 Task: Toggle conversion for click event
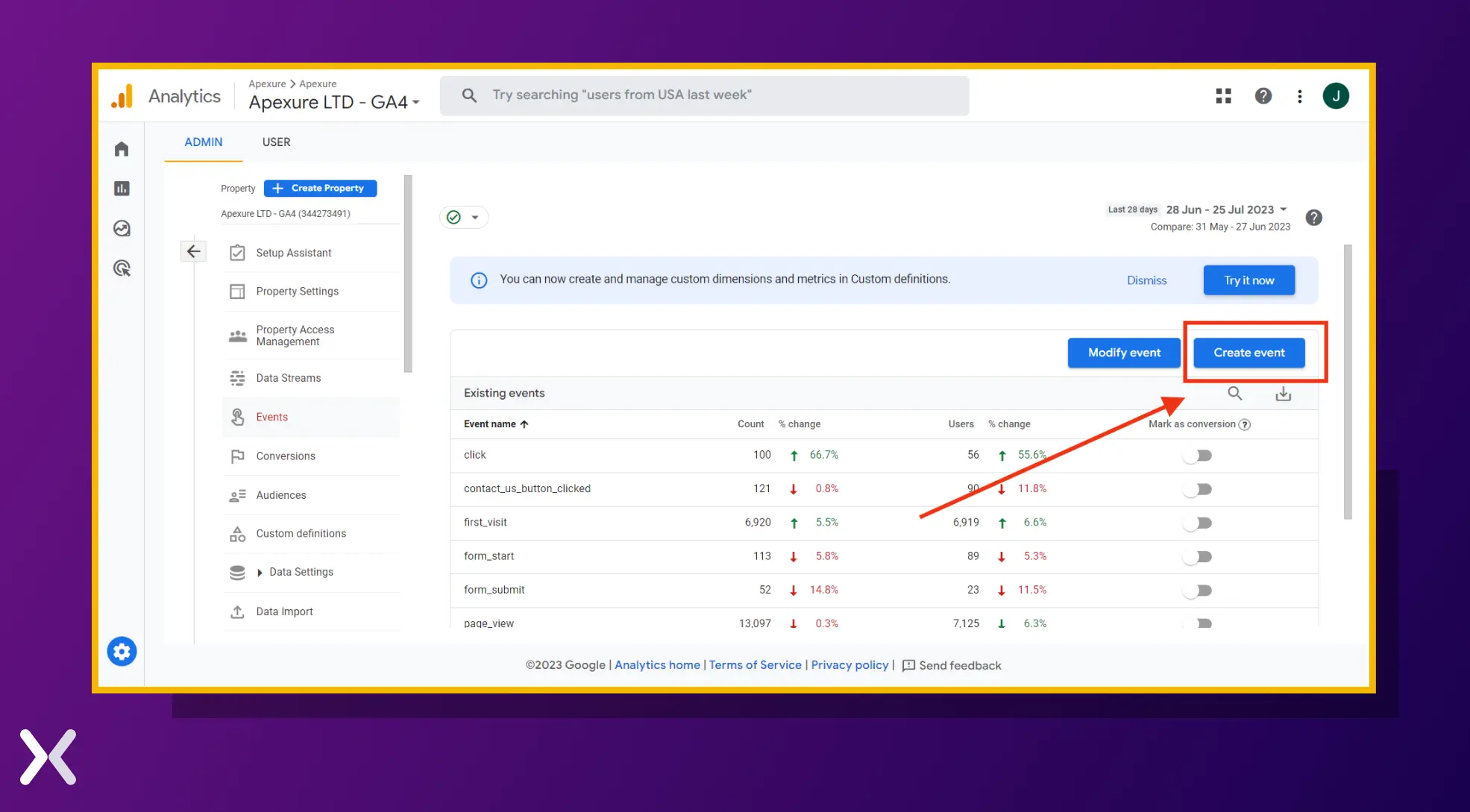1198,456
